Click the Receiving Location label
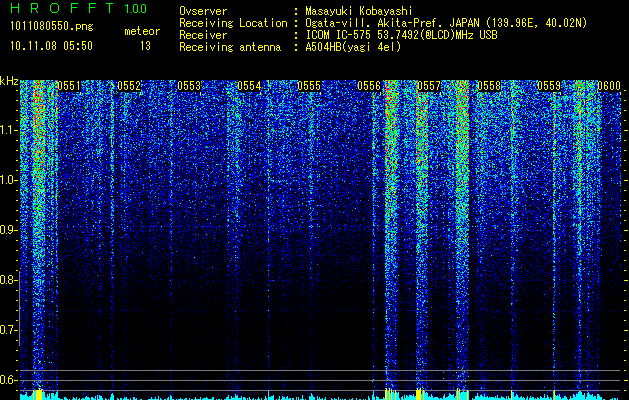The width and height of the screenshot is (629, 400). pos(233,23)
